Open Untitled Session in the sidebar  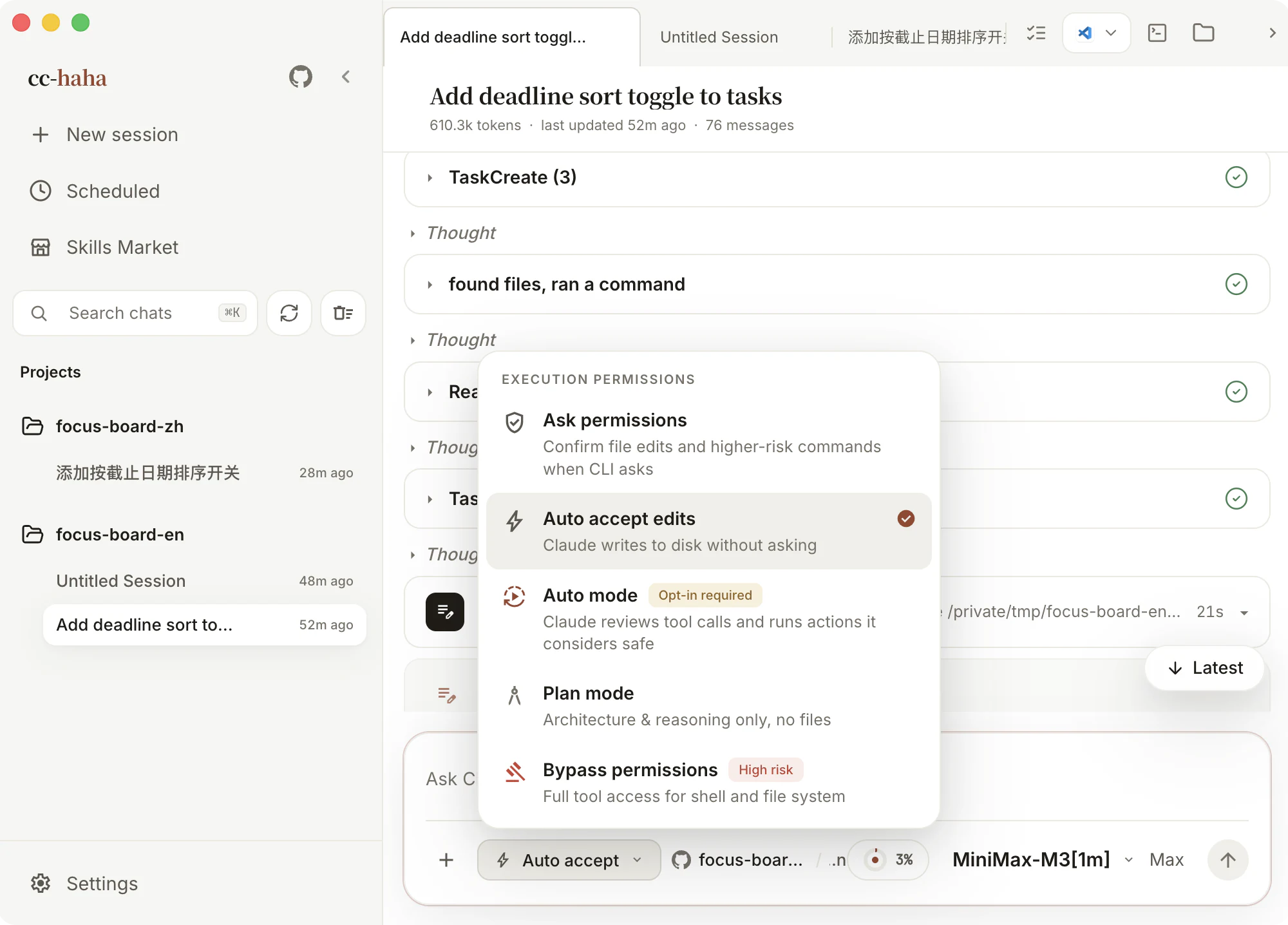pyautogui.click(x=205, y=581)
